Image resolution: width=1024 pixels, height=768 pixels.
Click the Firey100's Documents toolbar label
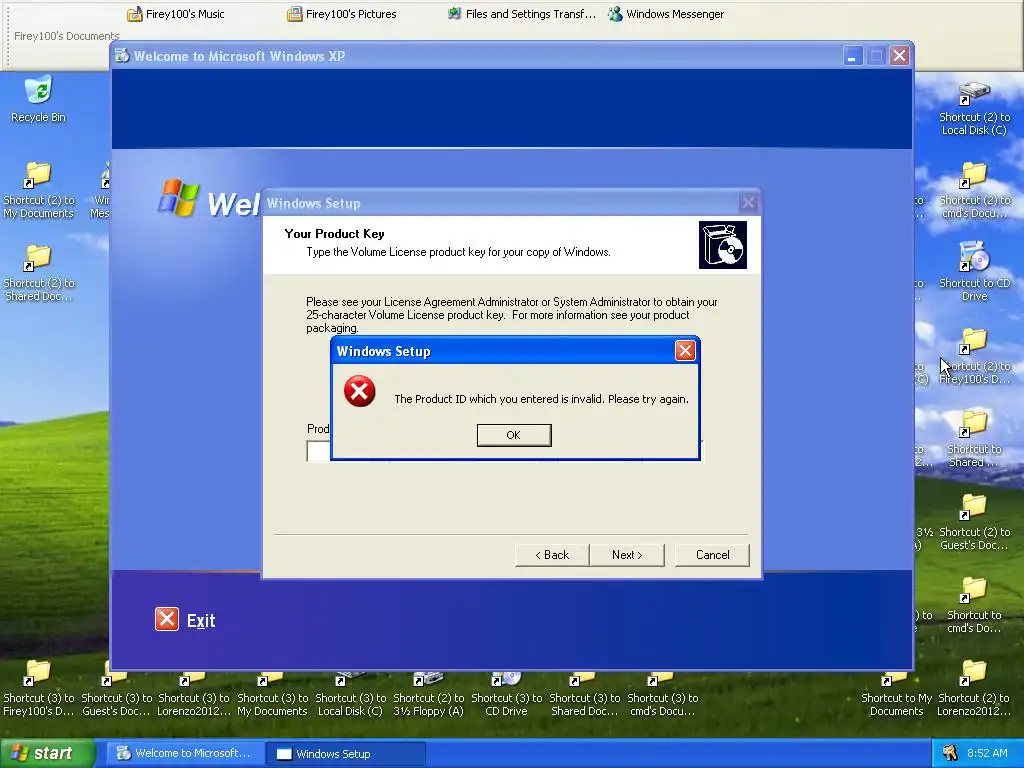click(x=67, y=36)
